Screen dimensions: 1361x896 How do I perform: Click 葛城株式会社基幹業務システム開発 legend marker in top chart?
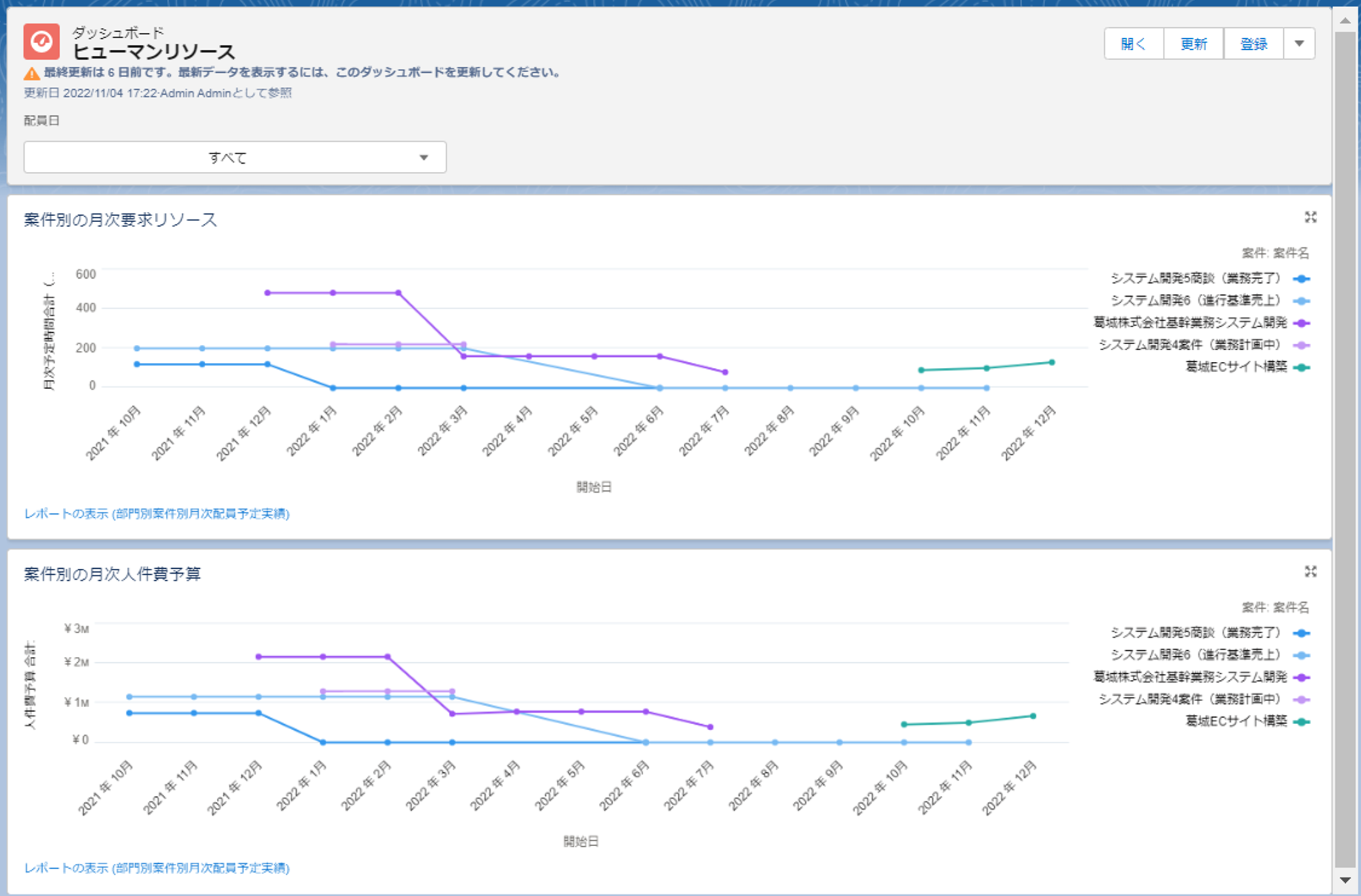tap(1301, 324)
